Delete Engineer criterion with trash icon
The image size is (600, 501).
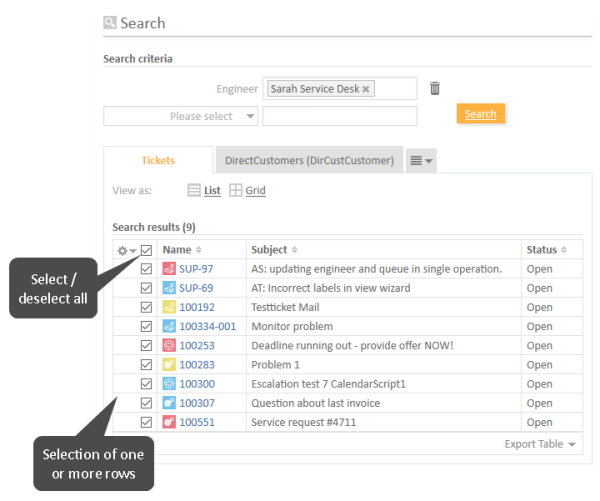[x=435, y=88]
